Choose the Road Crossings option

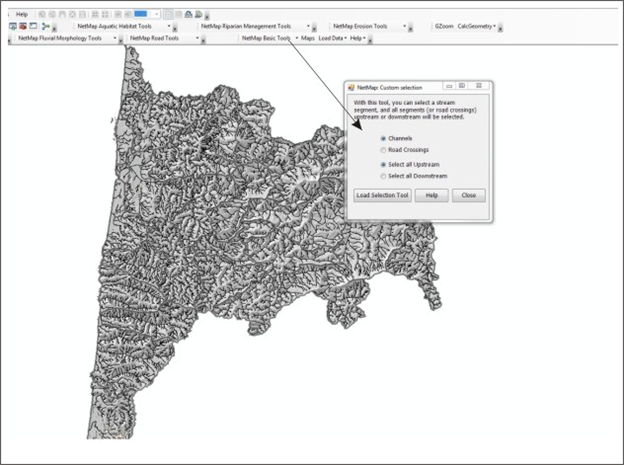click(x=383, y=149)
